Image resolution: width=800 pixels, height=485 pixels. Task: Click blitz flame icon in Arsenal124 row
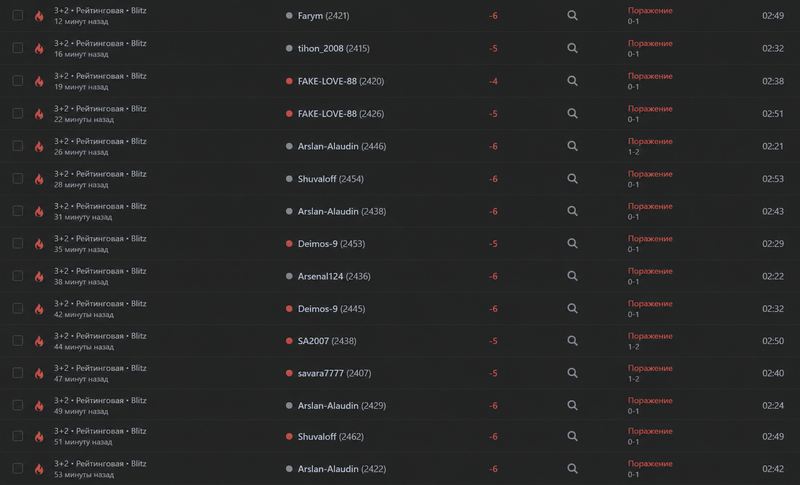[39, 276]
